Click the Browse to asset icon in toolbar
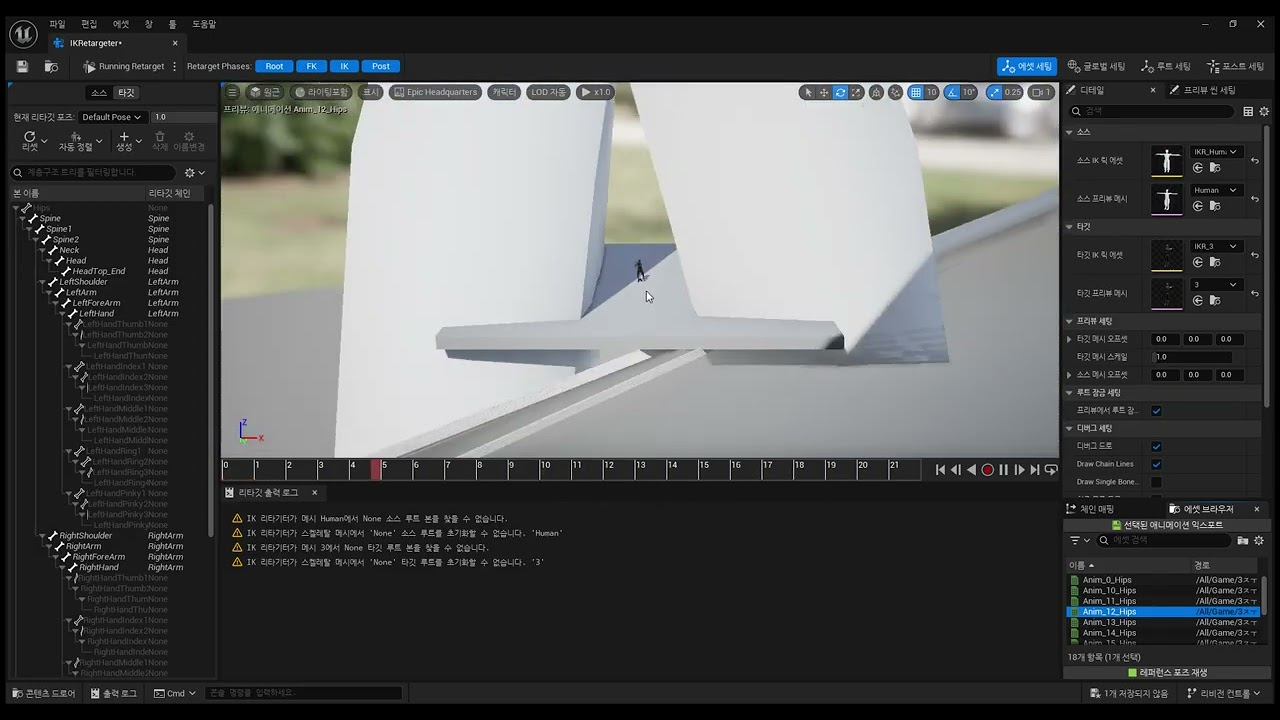 51,66
